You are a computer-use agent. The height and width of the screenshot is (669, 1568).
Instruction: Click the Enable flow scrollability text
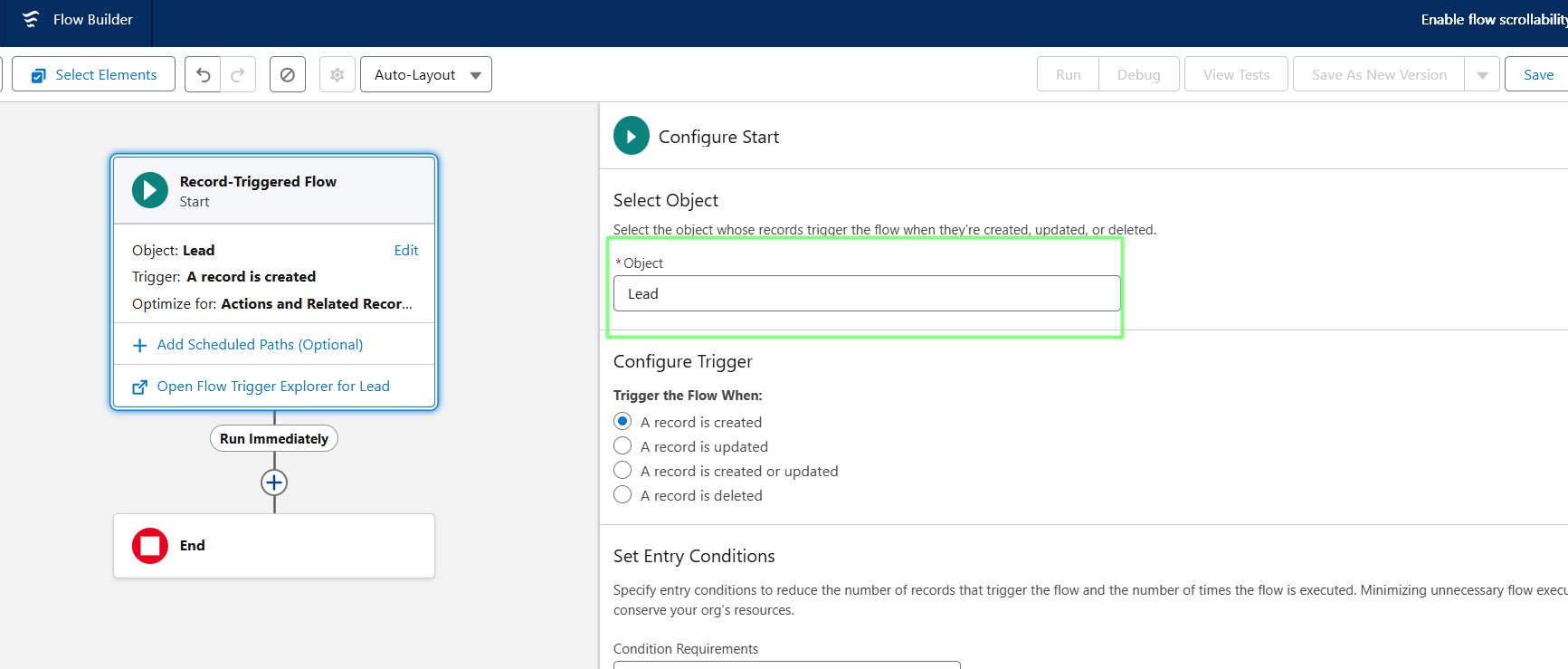pos(1494,19)
